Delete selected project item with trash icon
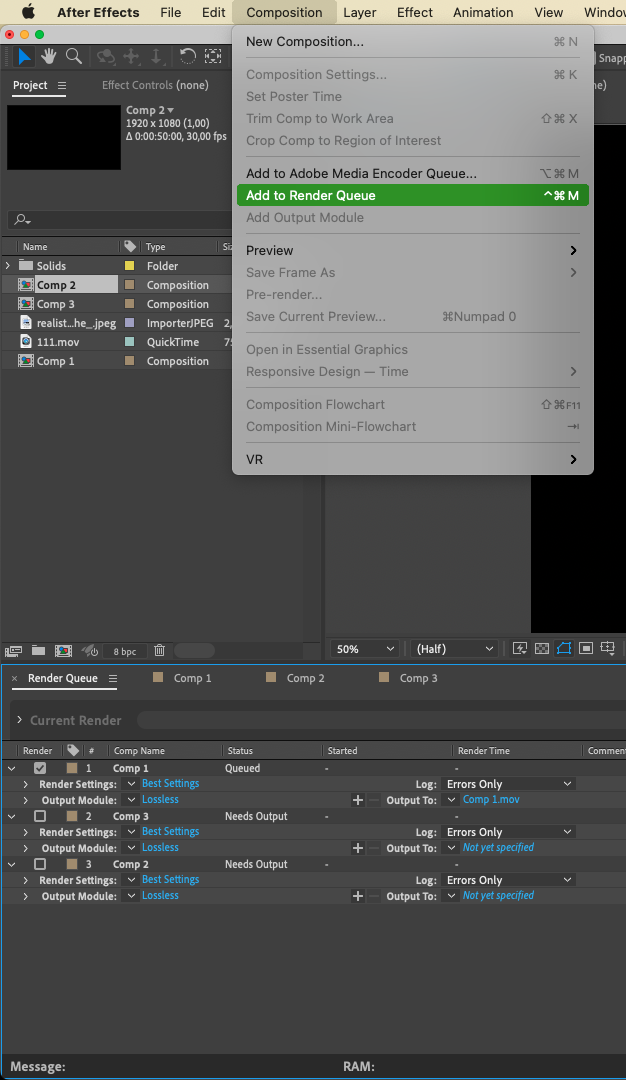The image size is (626, 1080). click(160, 650)
